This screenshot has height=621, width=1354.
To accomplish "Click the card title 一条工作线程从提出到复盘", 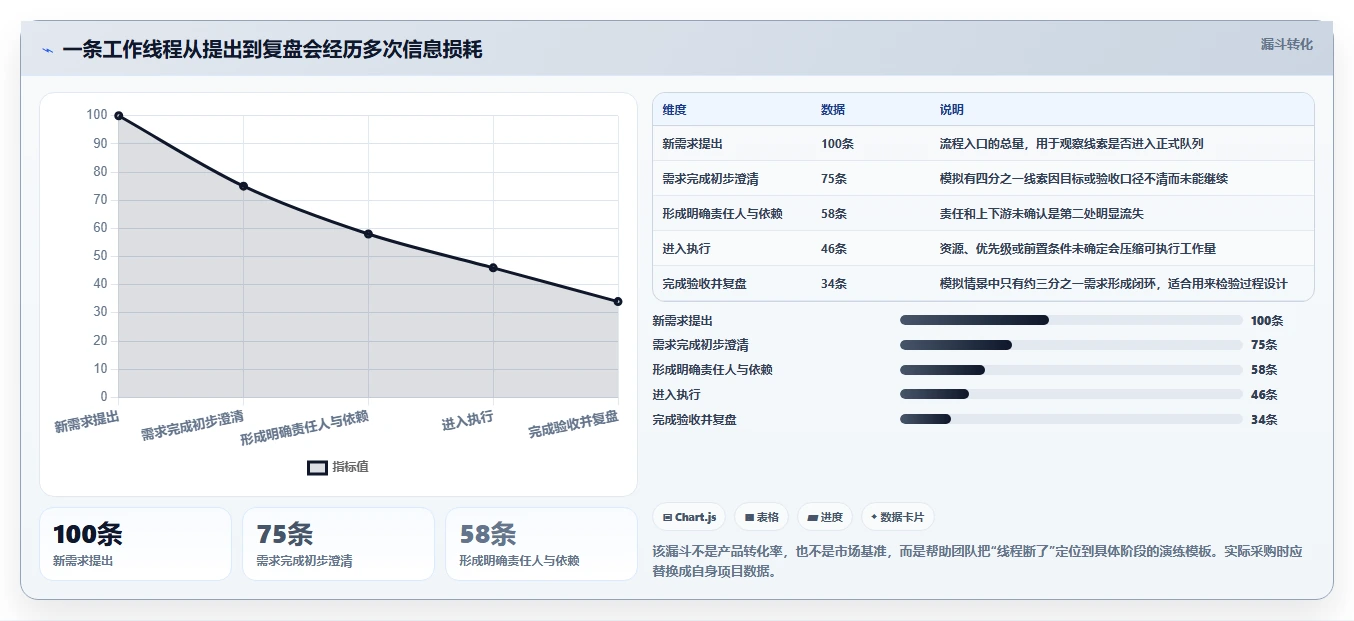I will [272, 50].
